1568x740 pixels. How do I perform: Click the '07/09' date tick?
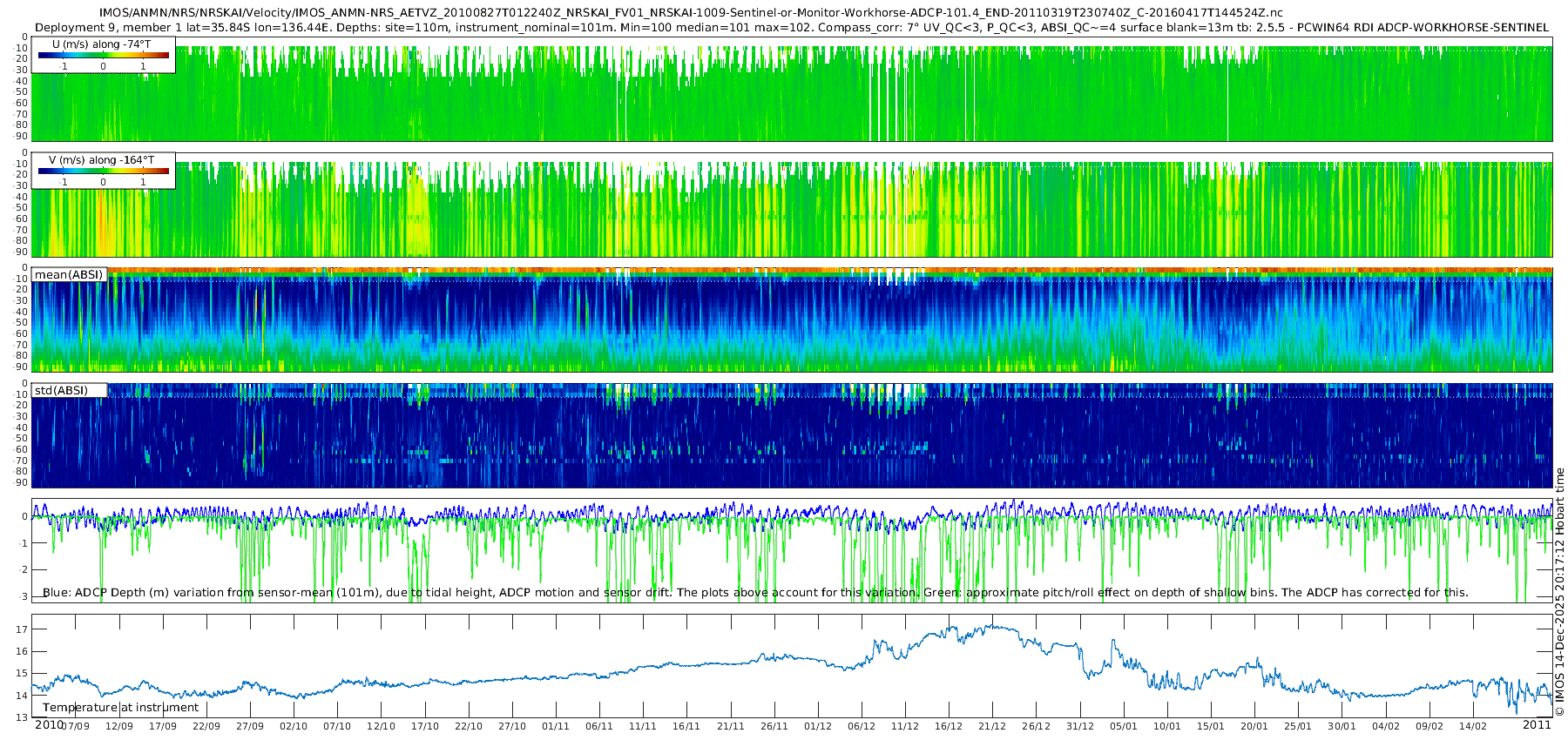pos(75,726)
